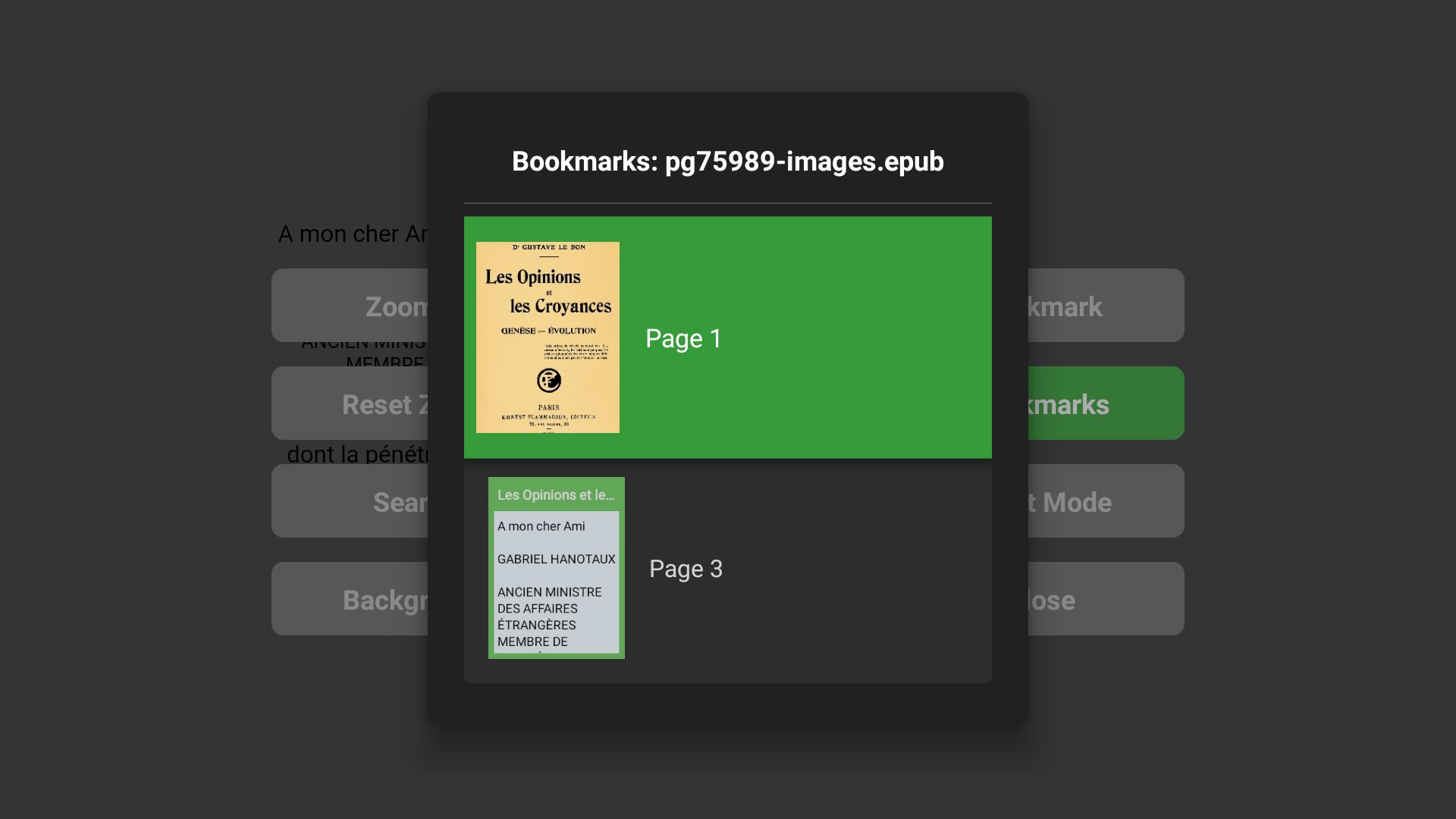Click the Zoom button behind the dialog
Image resolution: width=1456 pixels, height=819 pixels.
[350, 306]
